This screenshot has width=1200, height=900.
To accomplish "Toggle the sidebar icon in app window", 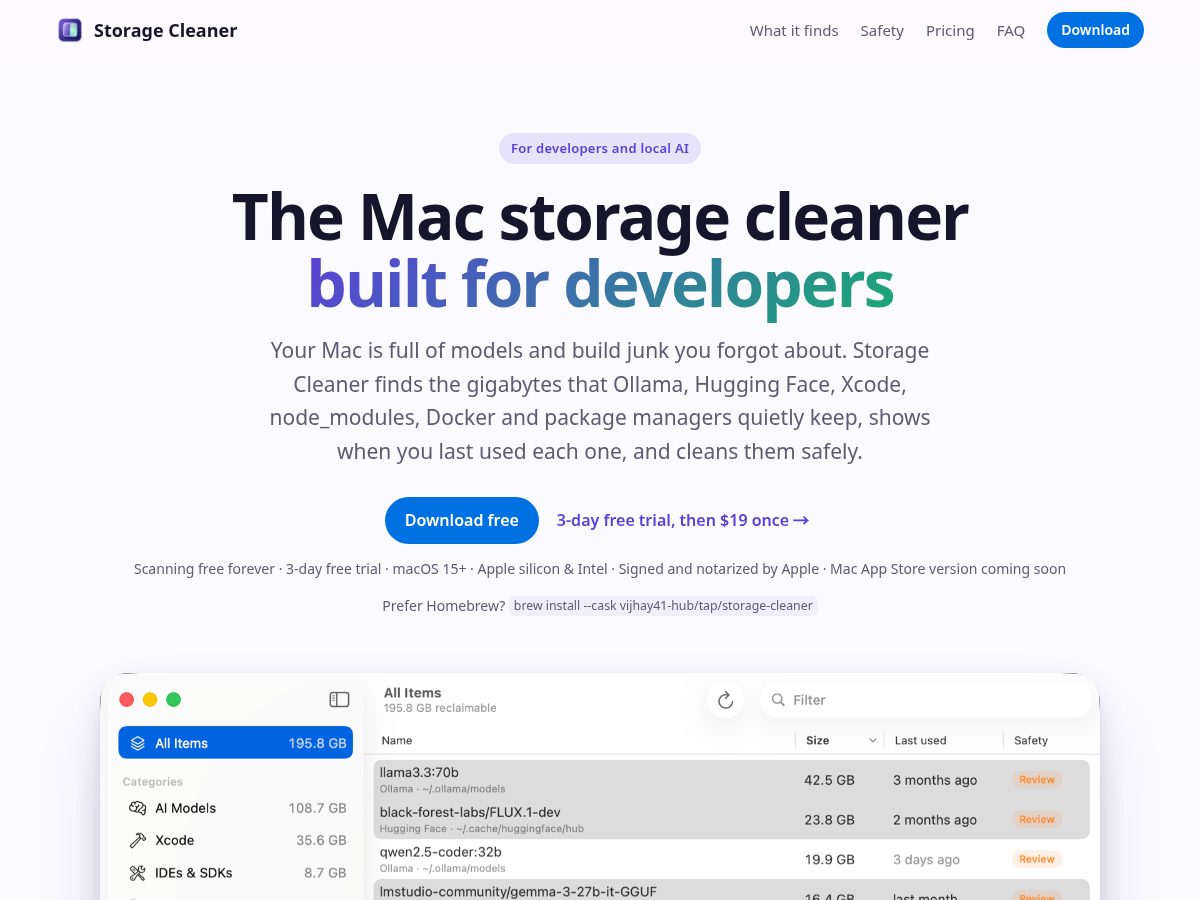I will click(339, 700).
